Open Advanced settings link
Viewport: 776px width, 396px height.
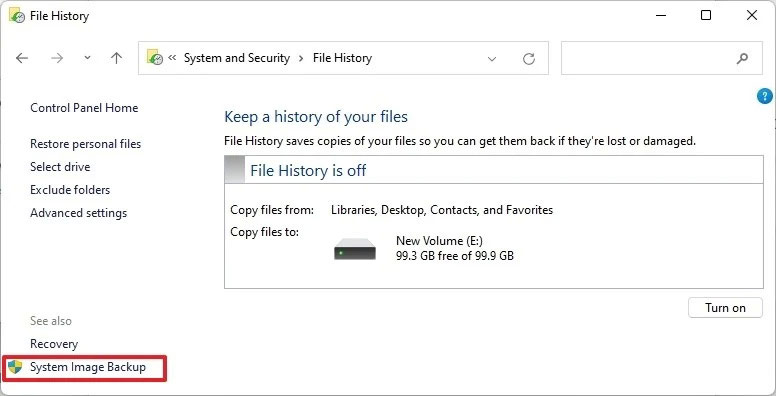[x=79, y=213]
